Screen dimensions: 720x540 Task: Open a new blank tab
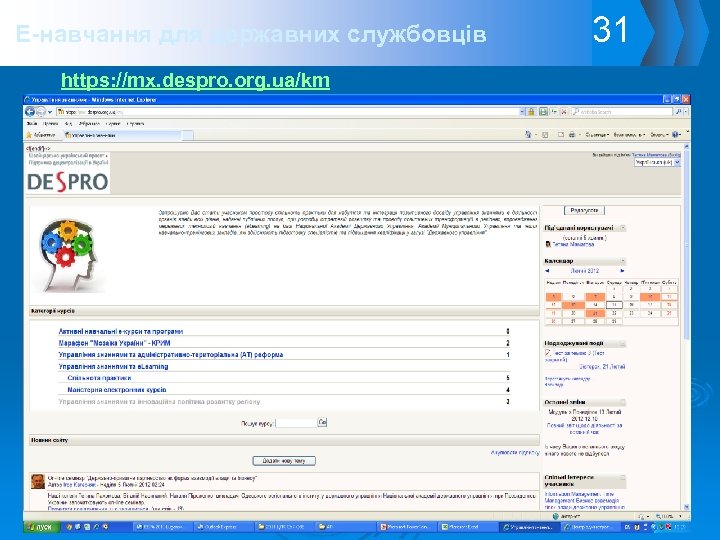click(187, 135)
